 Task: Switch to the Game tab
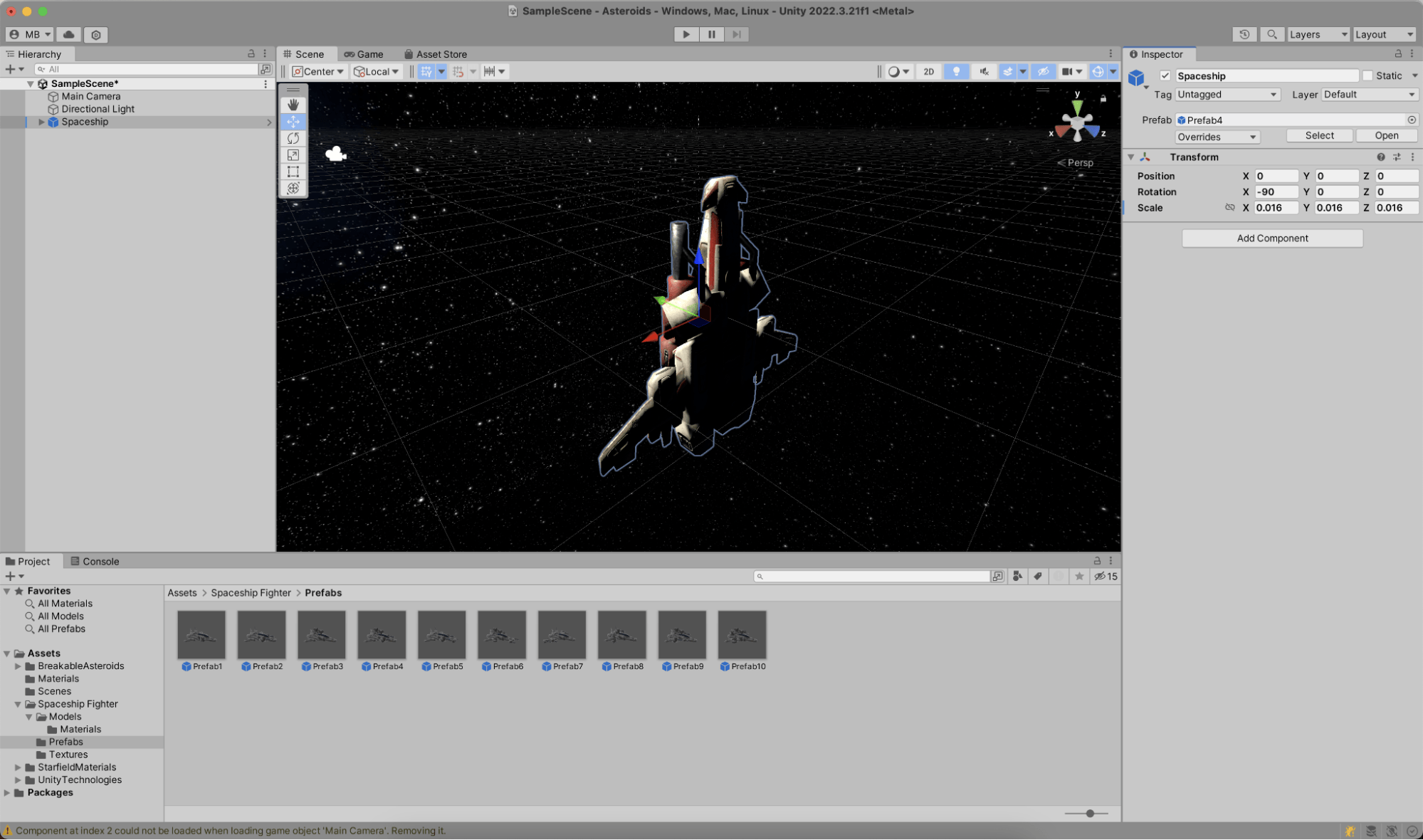point(365,53)
